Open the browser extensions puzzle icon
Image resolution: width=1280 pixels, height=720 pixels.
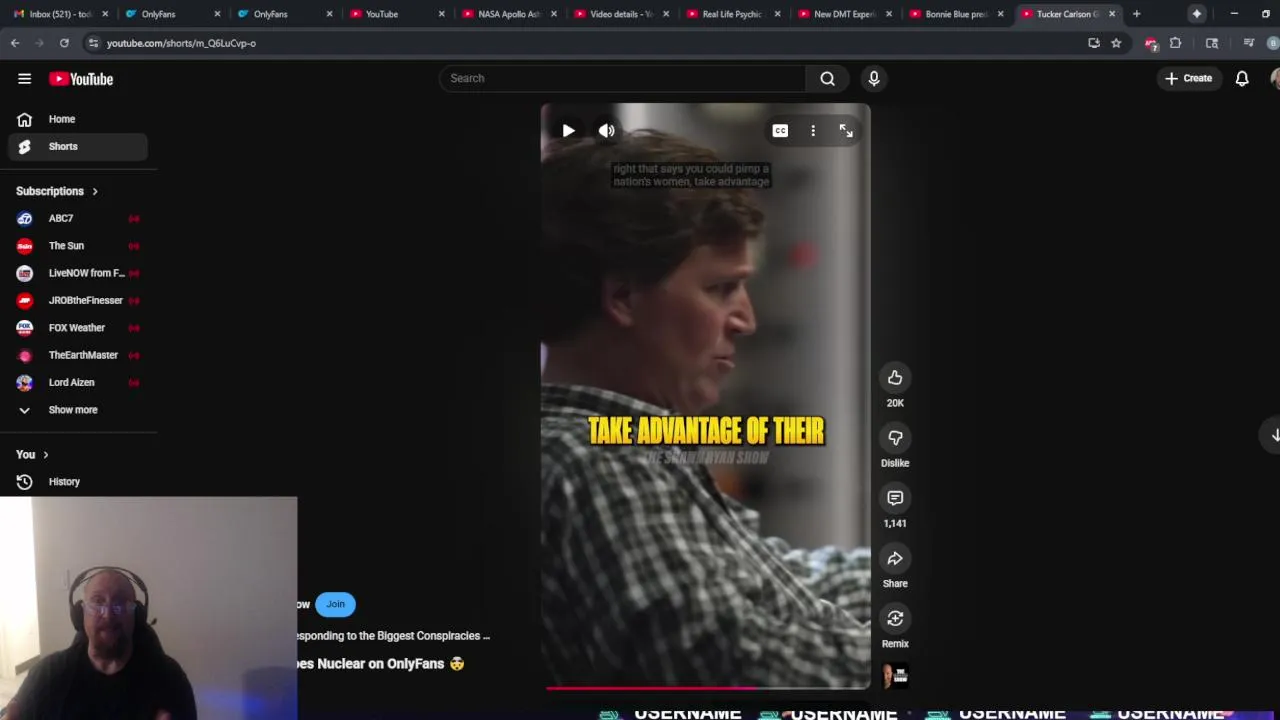point(1175,43)
